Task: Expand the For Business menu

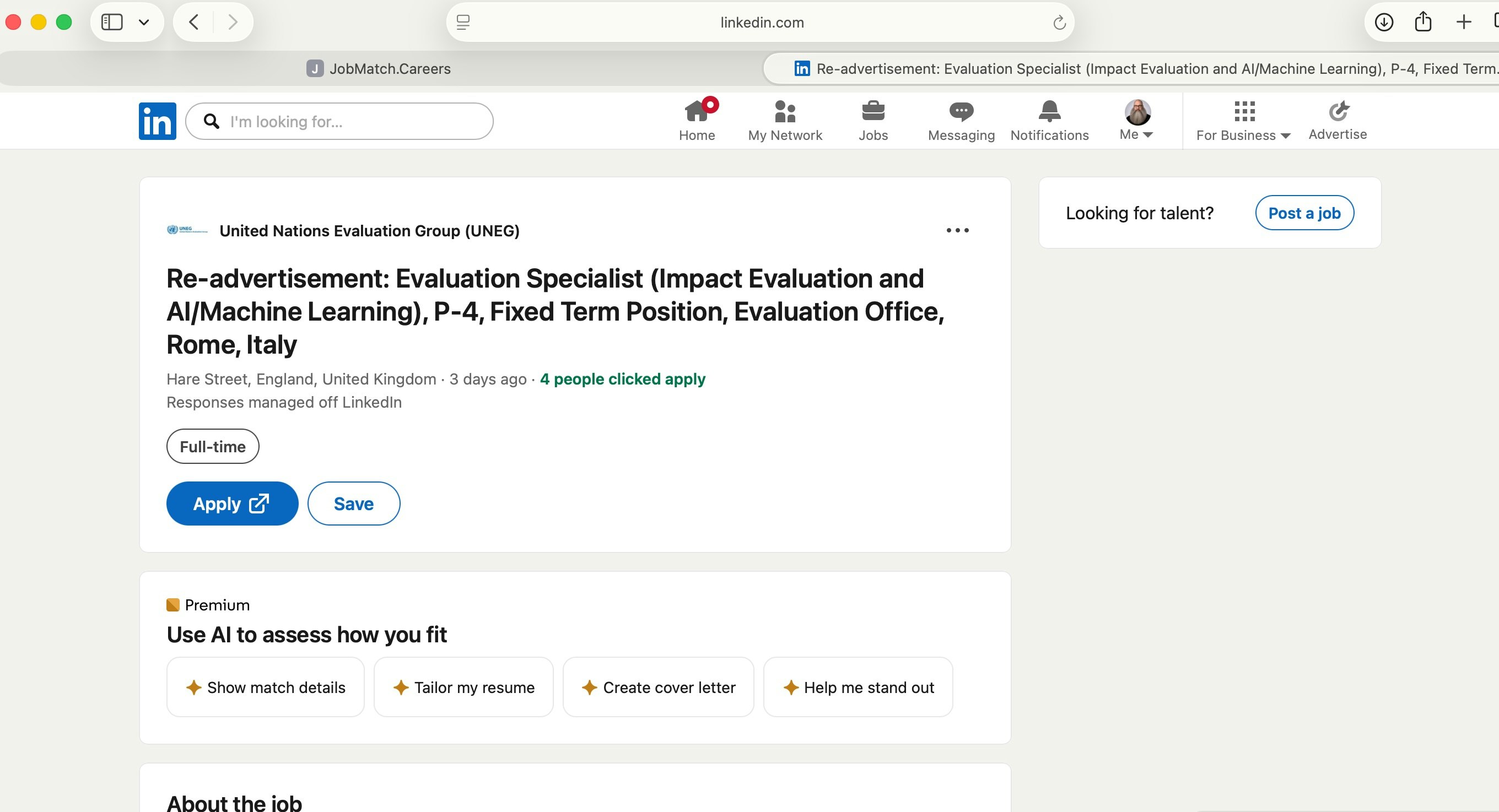Action: tap(1243, 121)
